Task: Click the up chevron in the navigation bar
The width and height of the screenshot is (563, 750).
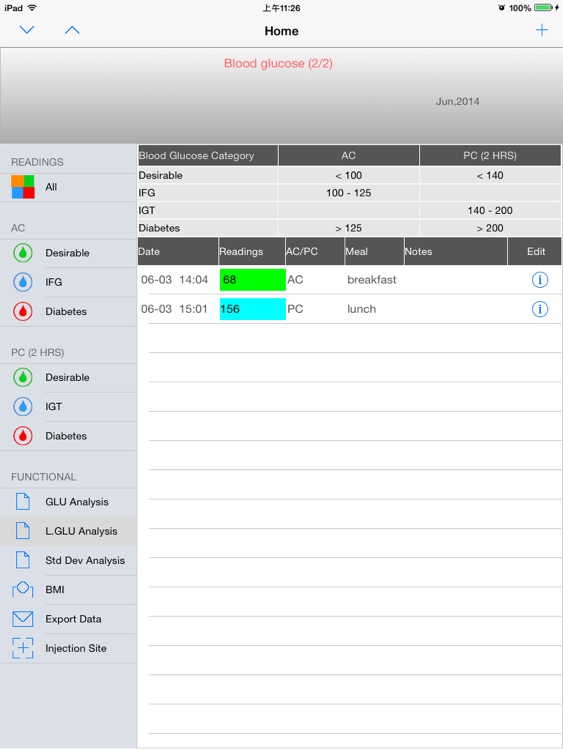Action: click(72, 30)
